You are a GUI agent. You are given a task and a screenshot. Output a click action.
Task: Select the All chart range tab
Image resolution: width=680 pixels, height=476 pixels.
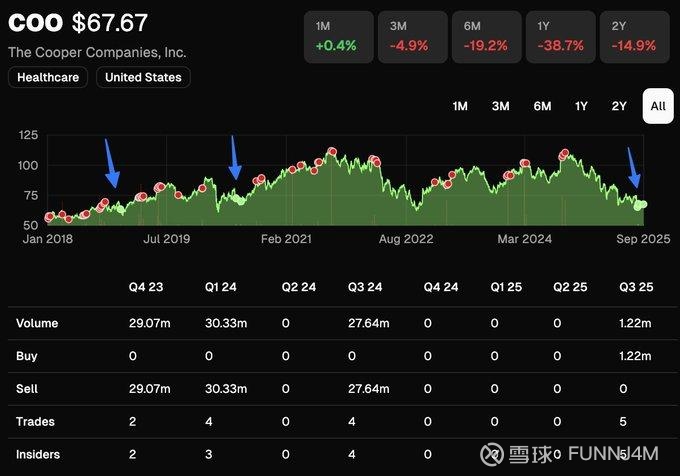(658, 106)
